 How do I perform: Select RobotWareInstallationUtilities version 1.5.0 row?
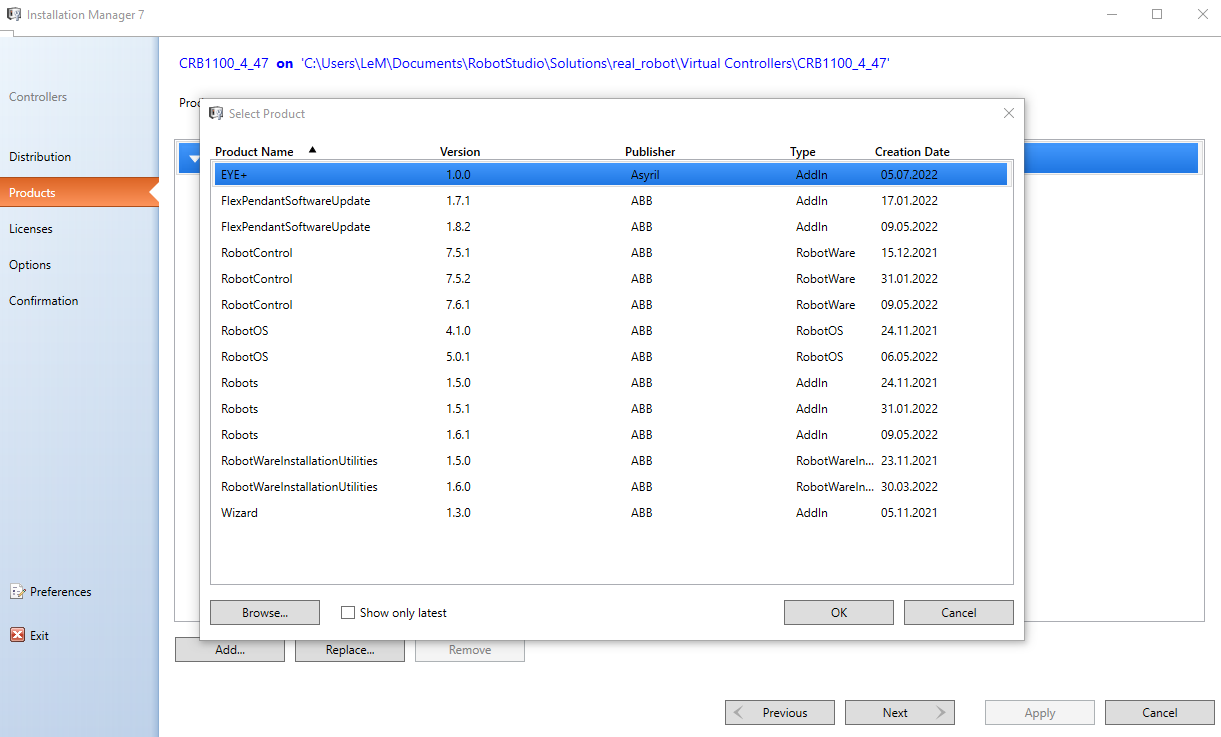tap(611, 461)
